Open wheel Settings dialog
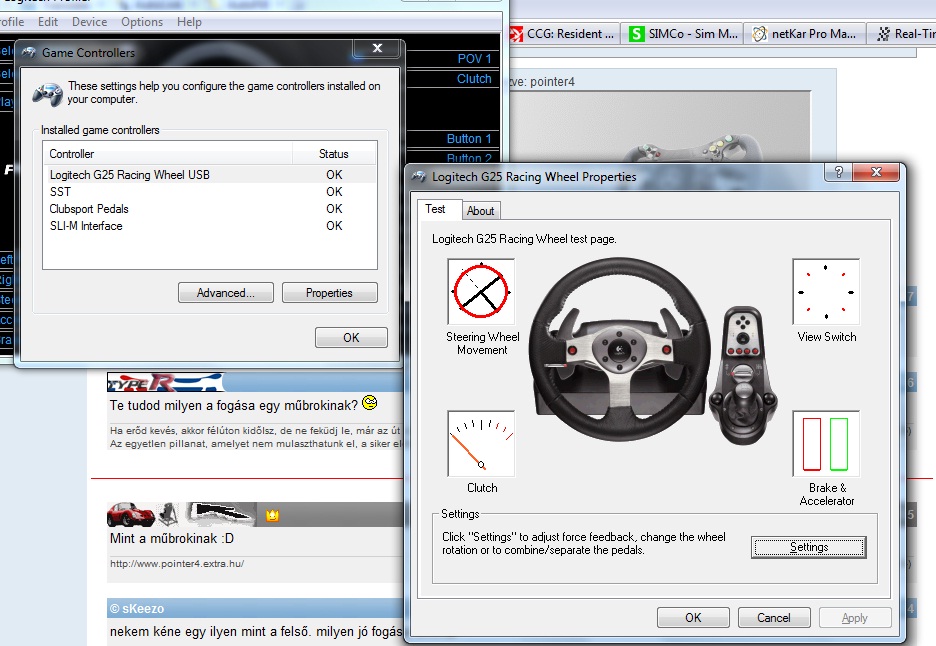The width and height of the screenshot is (936, 646). (x=808, y=547)
